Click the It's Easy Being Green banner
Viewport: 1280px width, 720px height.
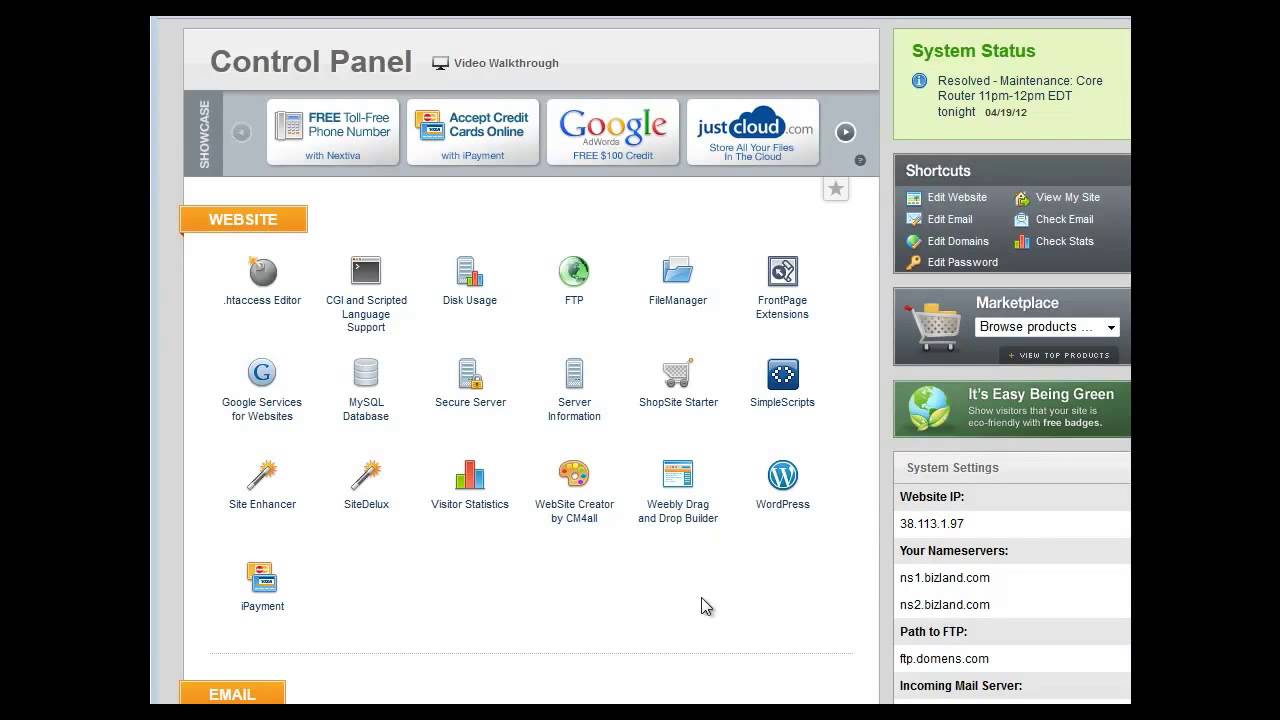pyautogui.click(x=1012, y=408)
